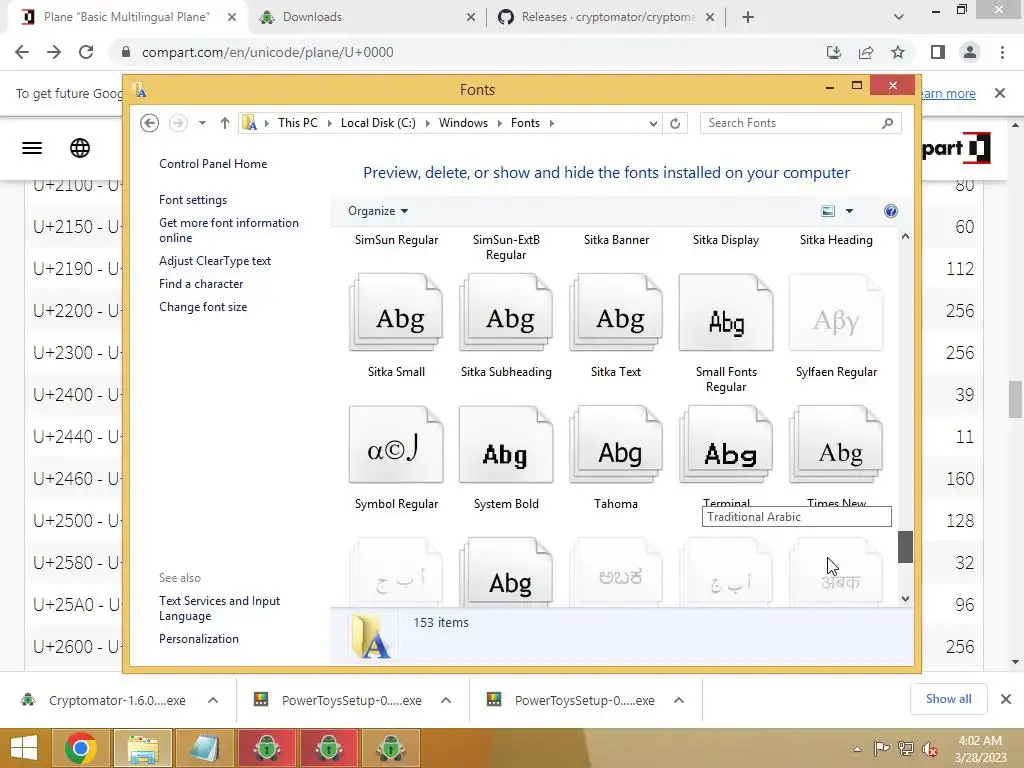Open the compart site hamburger menu
The height and width of the screenshot is (768, 1024).
[32, 148]
